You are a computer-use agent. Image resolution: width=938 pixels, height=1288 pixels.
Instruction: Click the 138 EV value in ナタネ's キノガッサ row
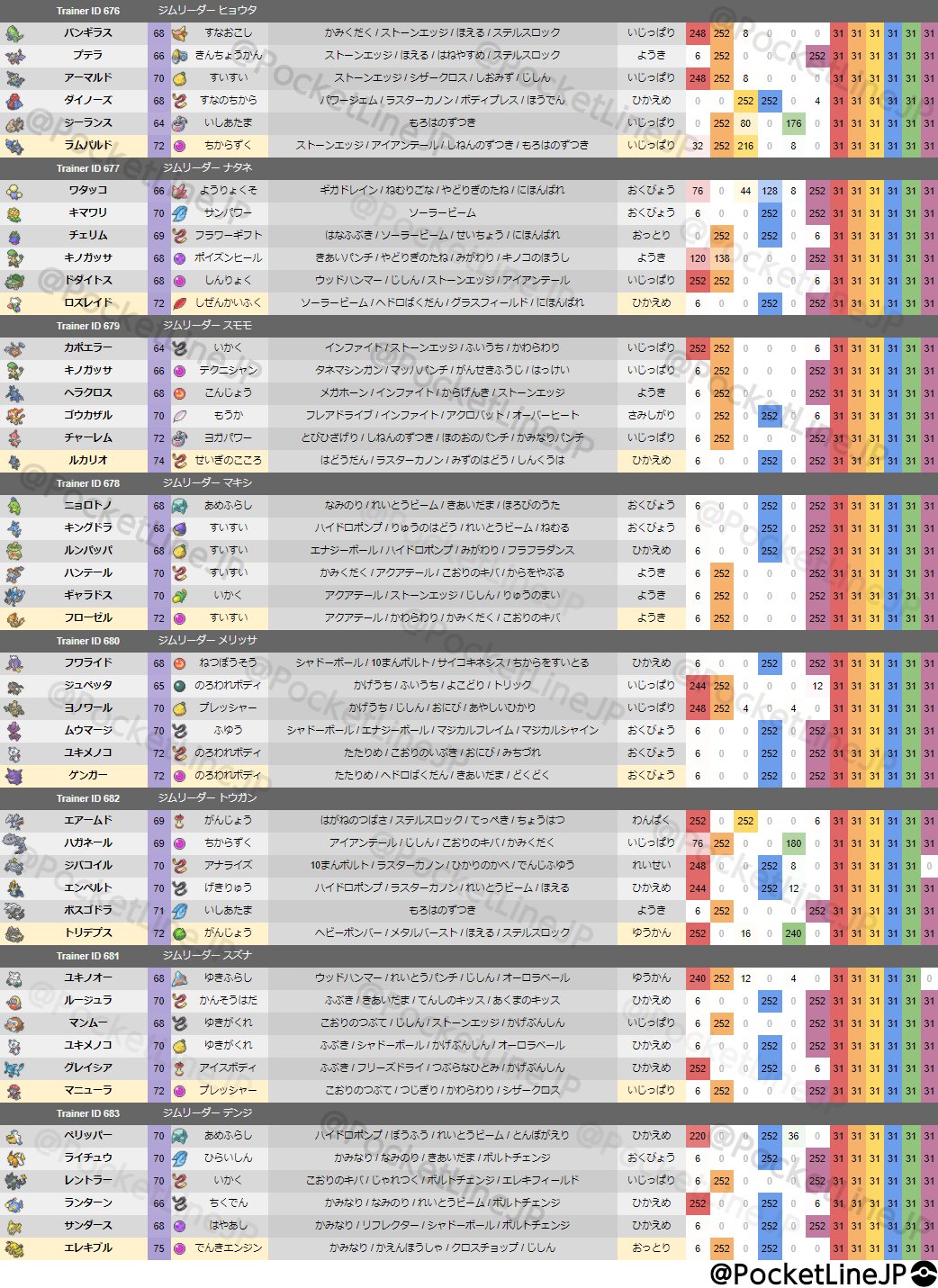pyautogui.click(x=722, y=258)
